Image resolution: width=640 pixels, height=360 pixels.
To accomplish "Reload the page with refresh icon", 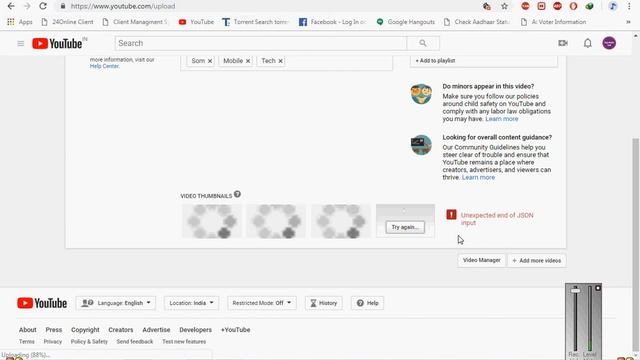I will (43, 6).
